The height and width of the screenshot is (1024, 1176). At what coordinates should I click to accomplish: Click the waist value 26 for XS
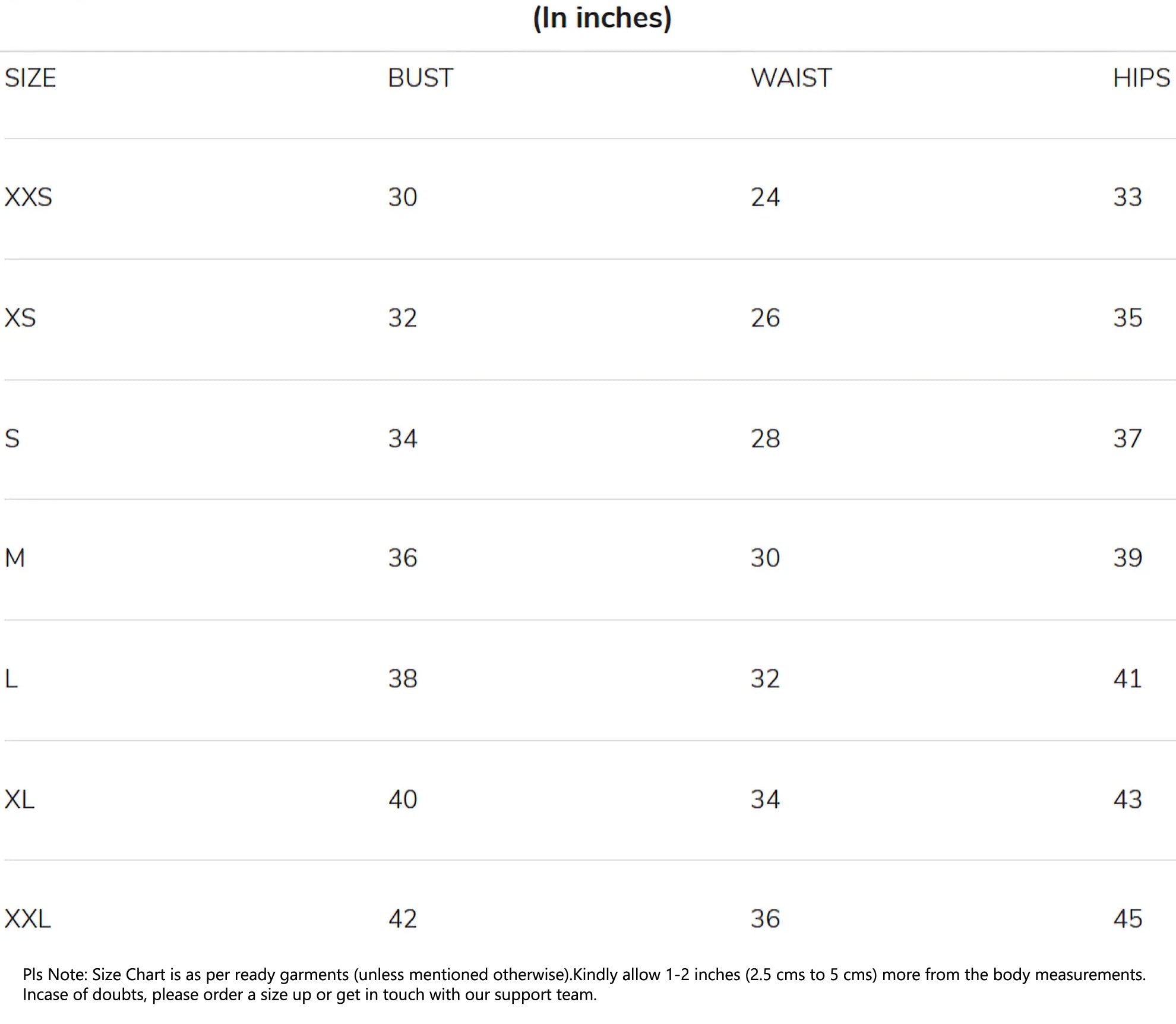pyautogui.click(x=765, y=318)
